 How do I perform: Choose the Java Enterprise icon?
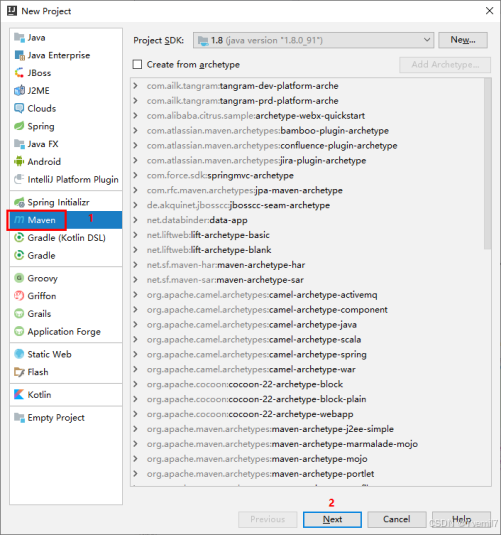(x=19, y=55)
